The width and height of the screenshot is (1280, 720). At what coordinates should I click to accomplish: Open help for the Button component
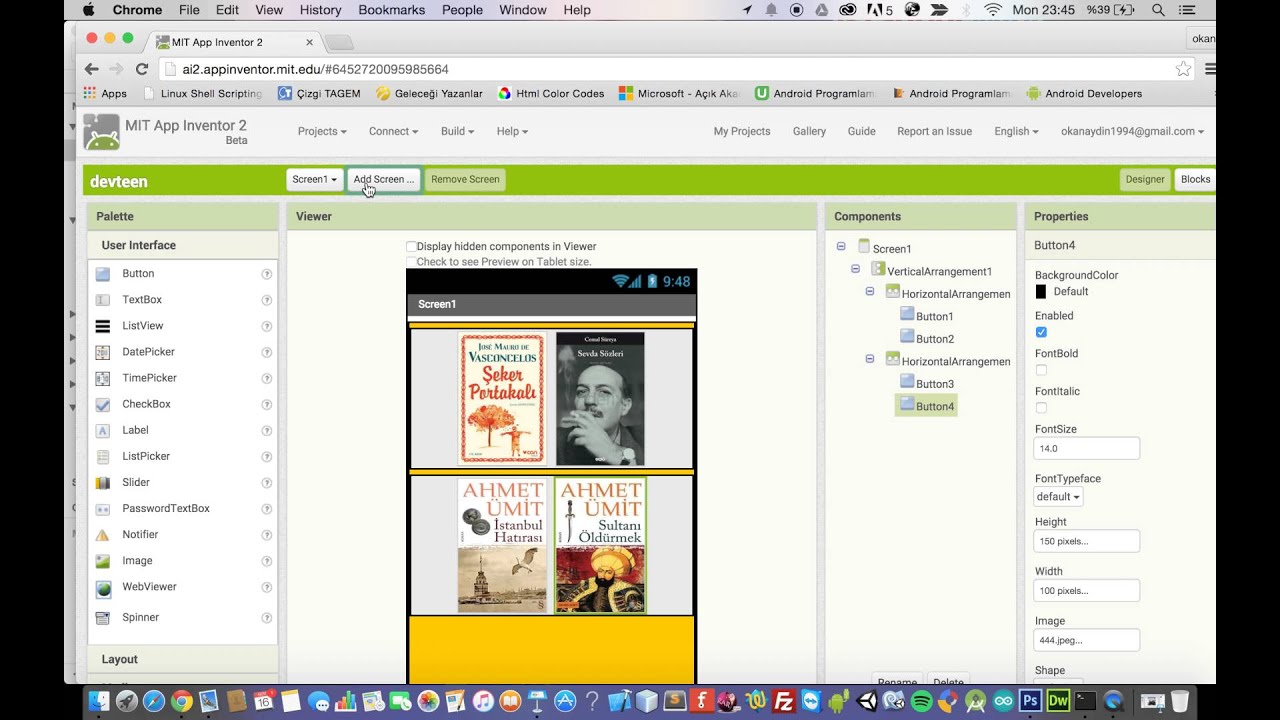click(267, 274)
